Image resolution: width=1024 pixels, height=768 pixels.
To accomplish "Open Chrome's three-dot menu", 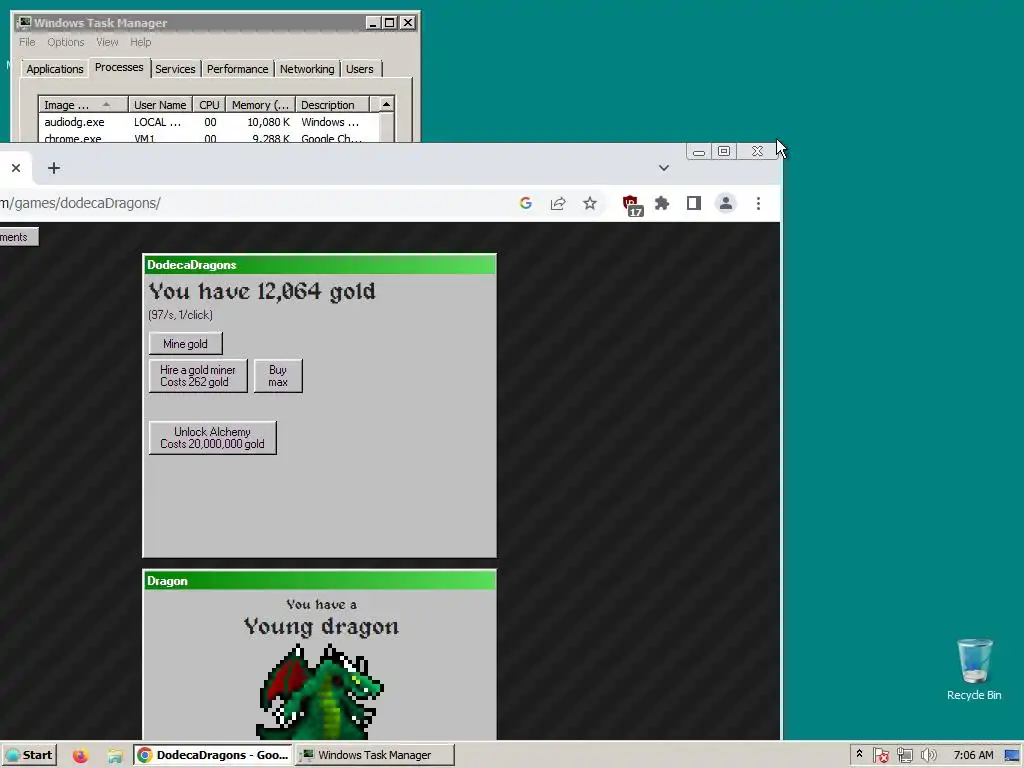I will (758, 203).
